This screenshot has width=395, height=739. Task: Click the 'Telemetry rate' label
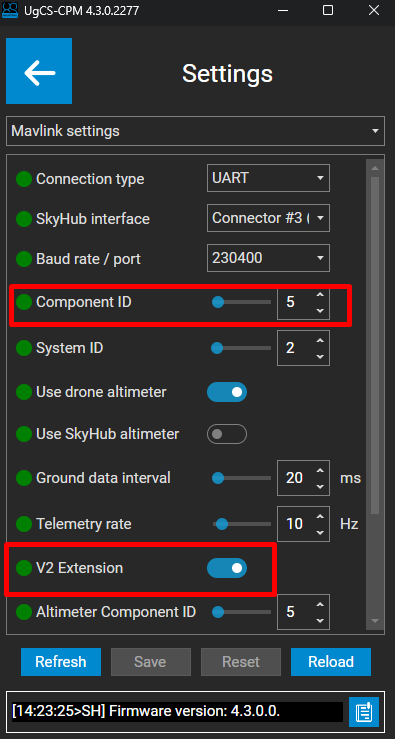[x=84, y=524]
